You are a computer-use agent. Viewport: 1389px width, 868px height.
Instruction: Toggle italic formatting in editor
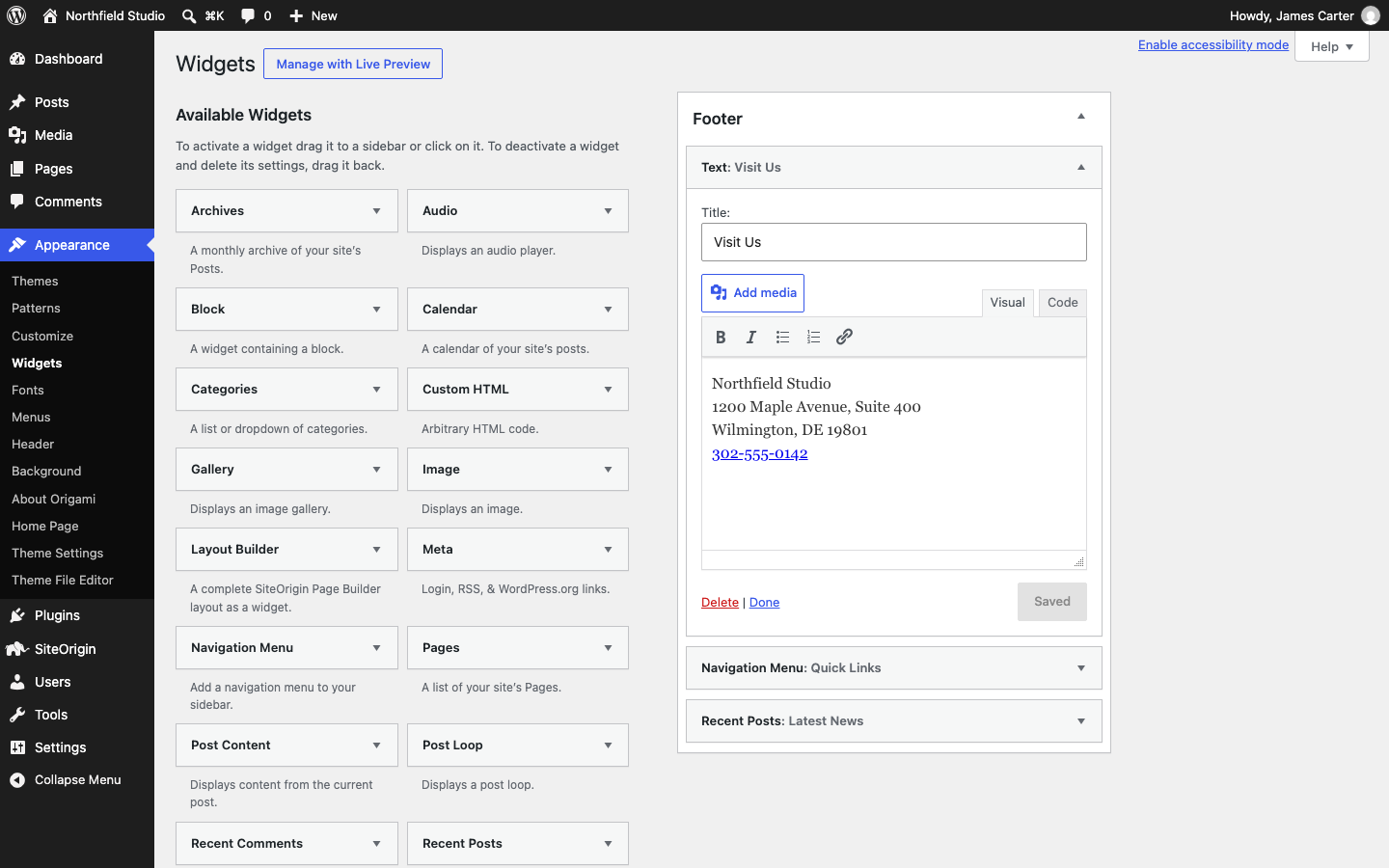point(751,337)
